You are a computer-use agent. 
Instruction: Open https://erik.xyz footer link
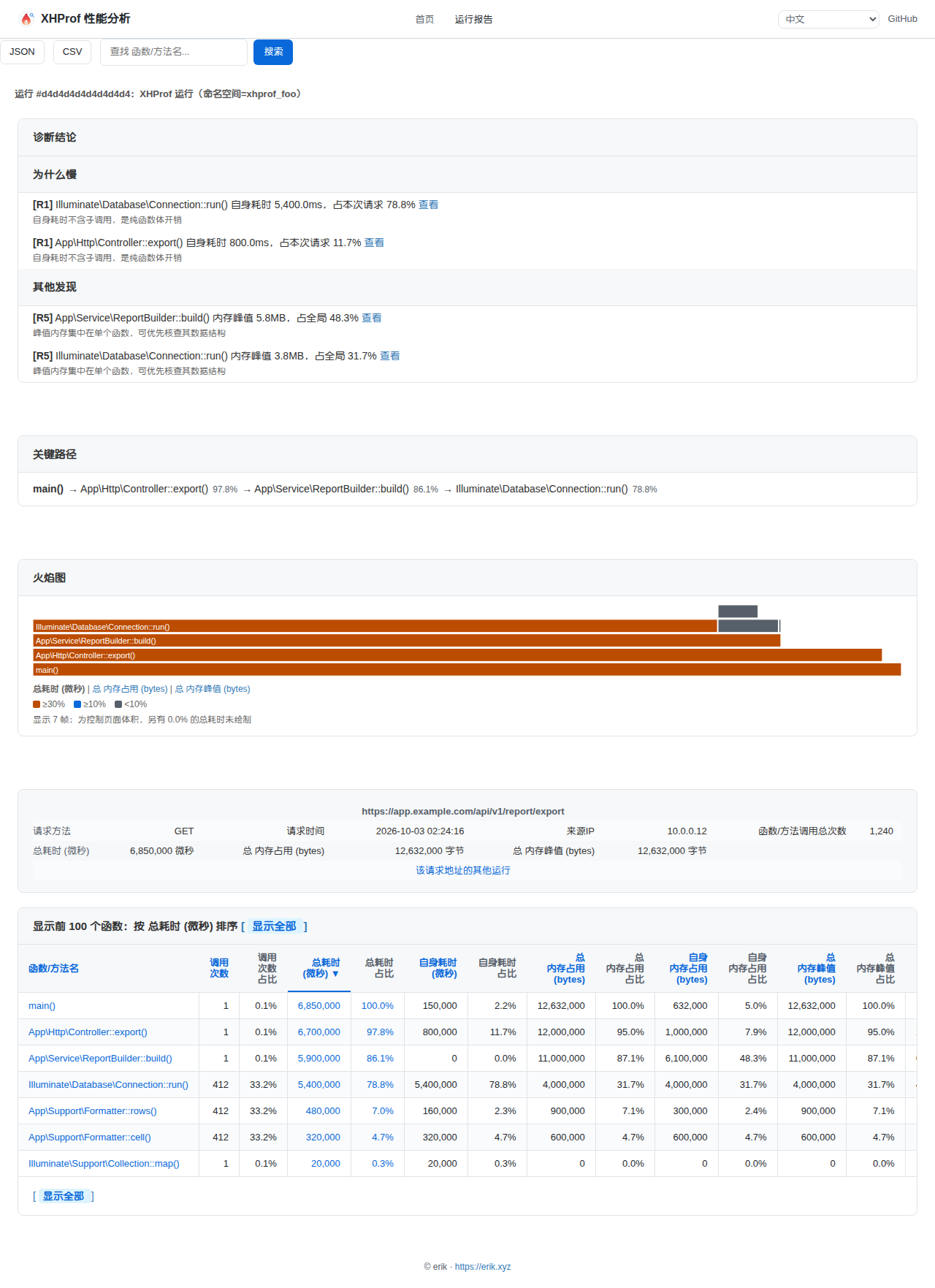(483, 1267)
